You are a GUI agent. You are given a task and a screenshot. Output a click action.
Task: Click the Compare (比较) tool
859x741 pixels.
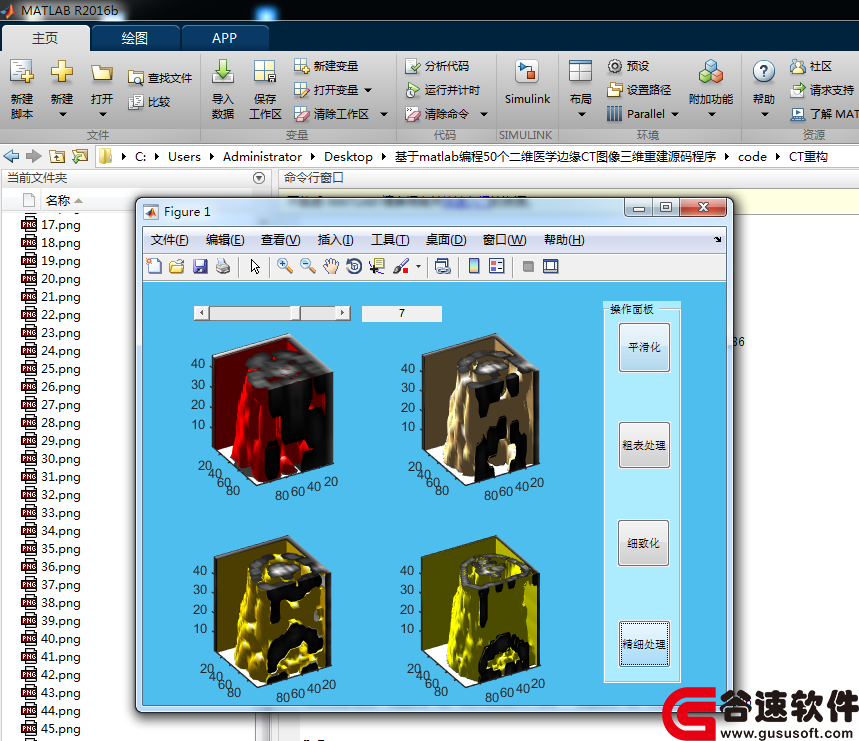[x=150, y=102]
